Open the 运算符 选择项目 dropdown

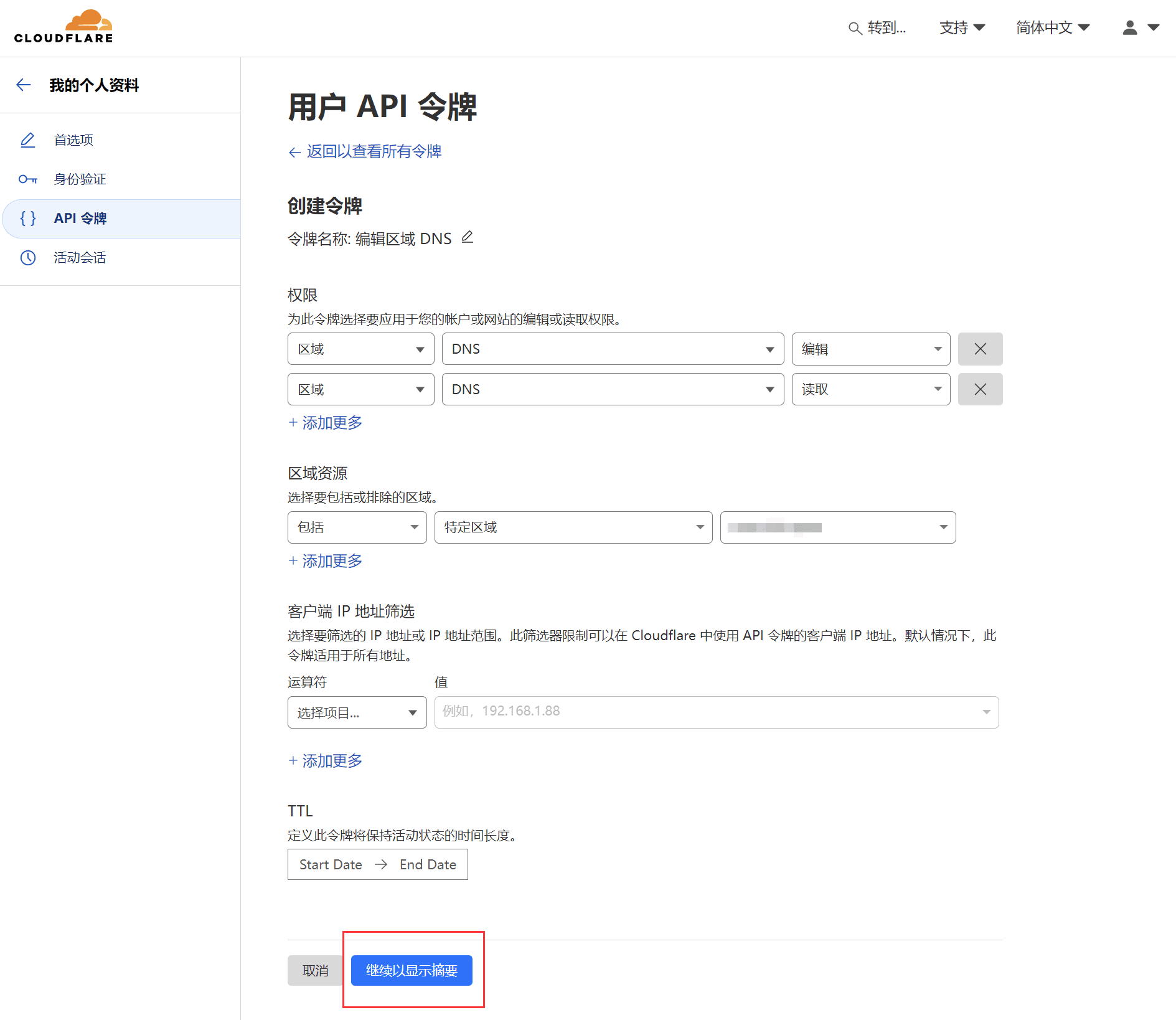pos(357,712)
